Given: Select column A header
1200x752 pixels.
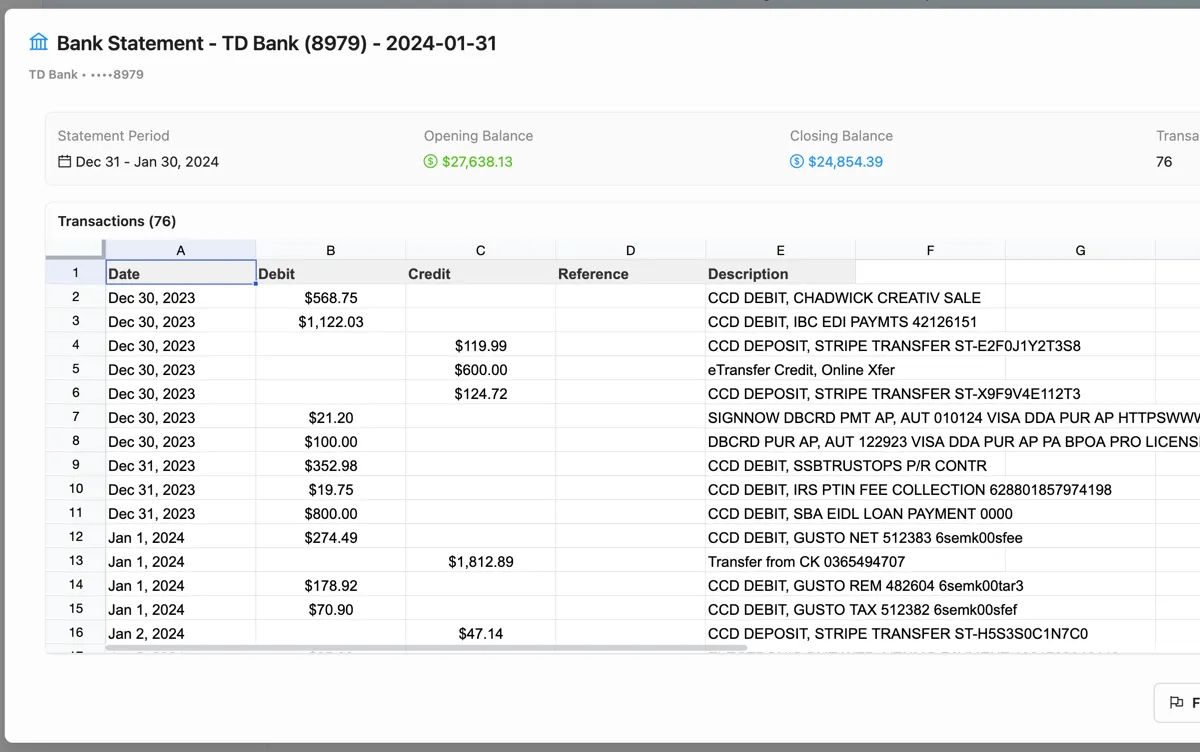Looking at the screenshot, I should tap(180, 250).
